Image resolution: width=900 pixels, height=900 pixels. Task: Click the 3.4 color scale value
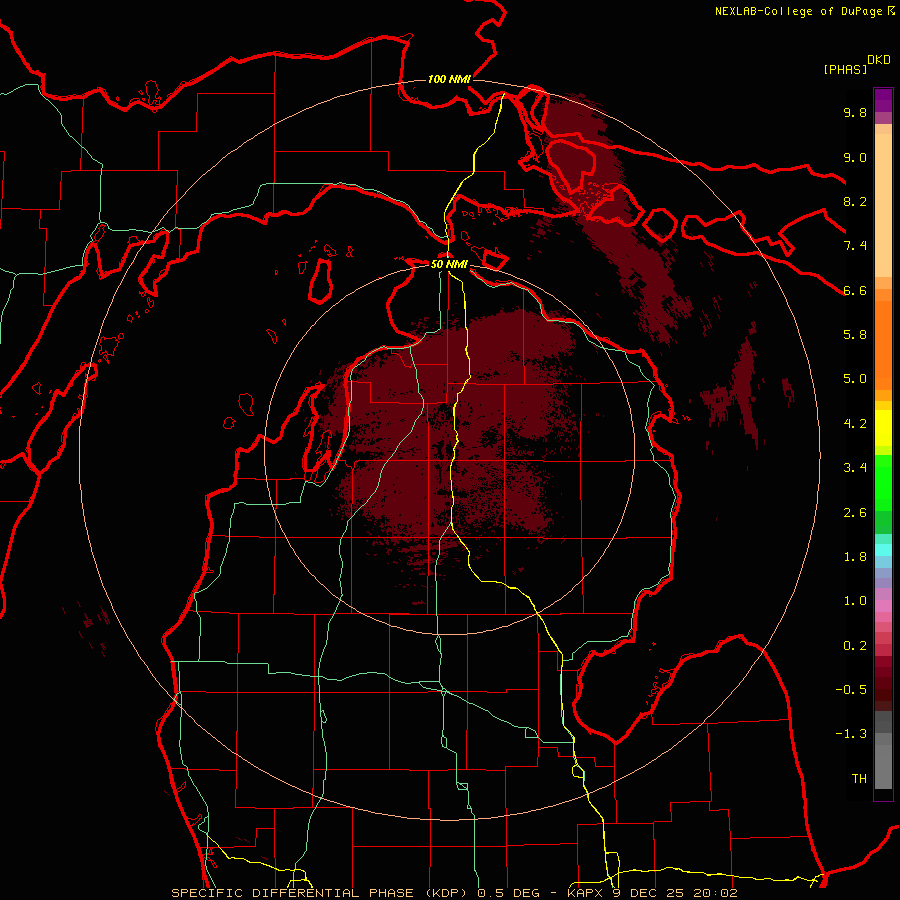(x=855, y=468)
